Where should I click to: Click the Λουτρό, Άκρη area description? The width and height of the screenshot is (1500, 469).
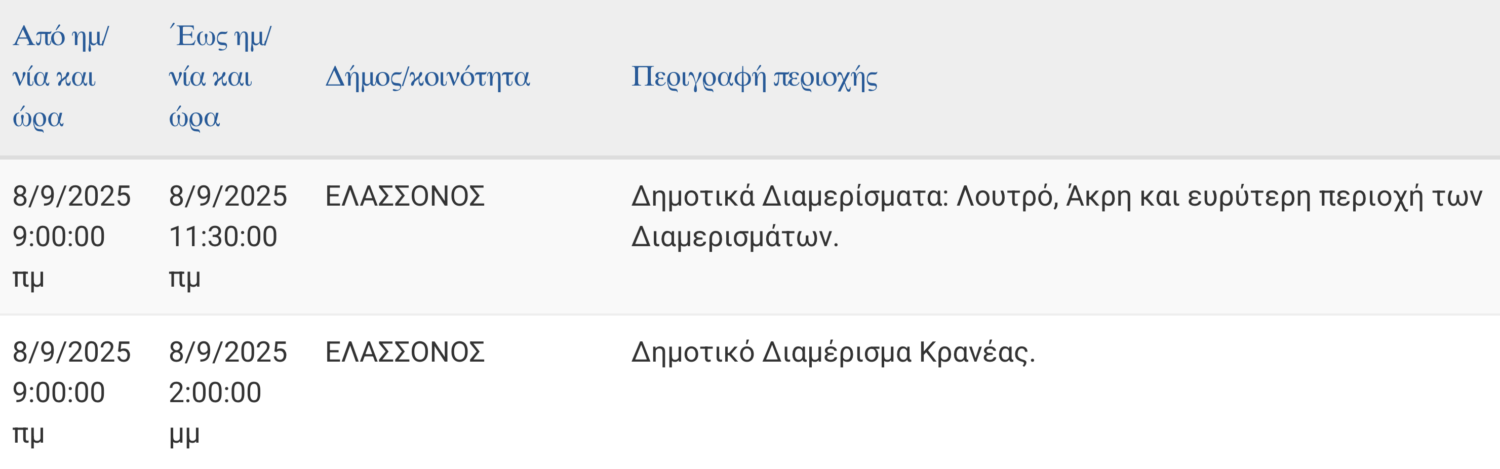(1057, 217)
